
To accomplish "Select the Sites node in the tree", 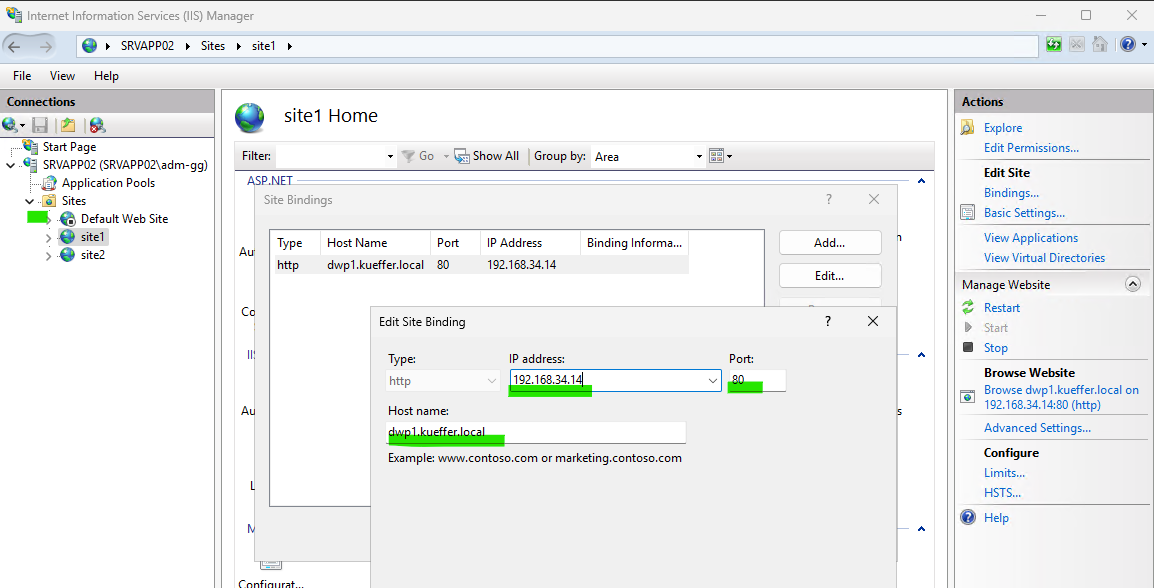I will click(74, 201).
